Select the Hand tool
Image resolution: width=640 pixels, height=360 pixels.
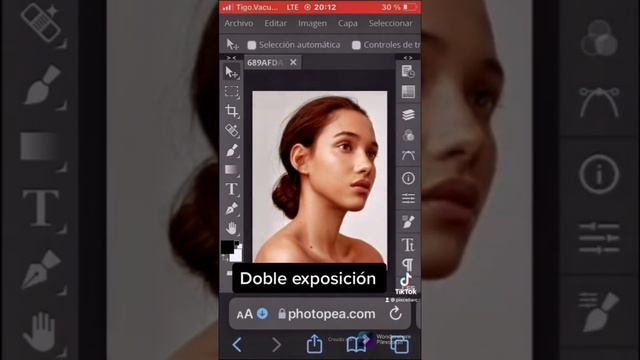[231, 228]
